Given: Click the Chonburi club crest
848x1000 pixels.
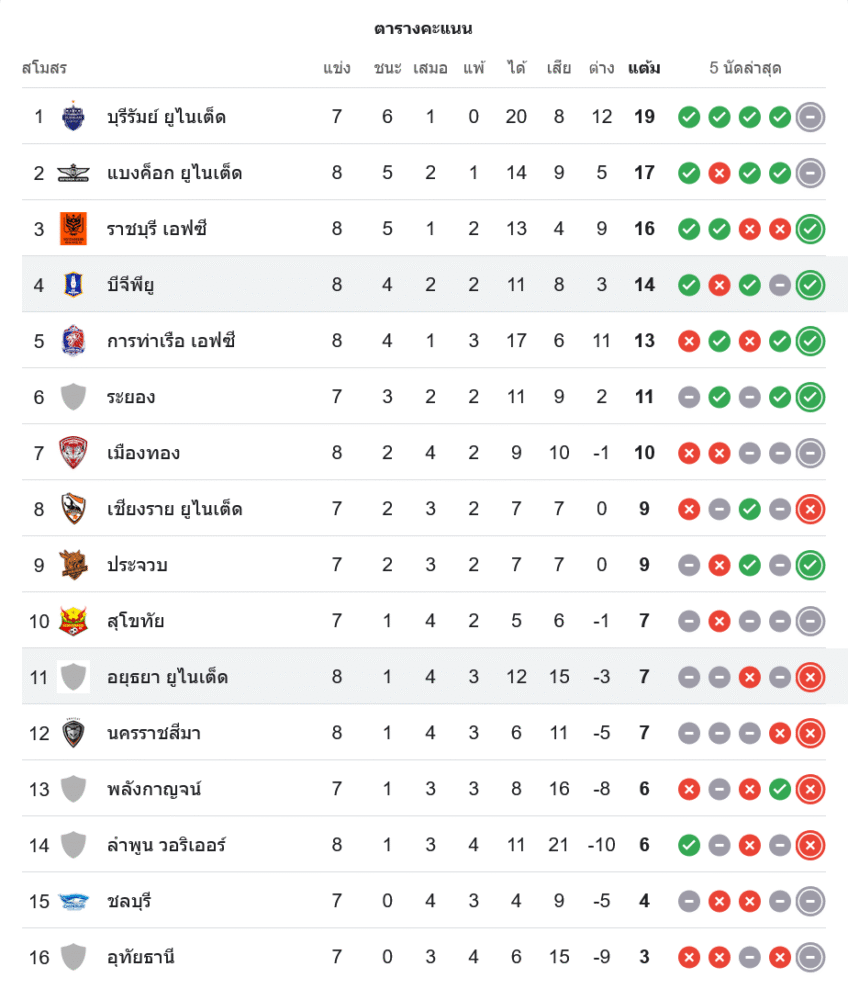Looking at the screenshot, I should [73, 901].
